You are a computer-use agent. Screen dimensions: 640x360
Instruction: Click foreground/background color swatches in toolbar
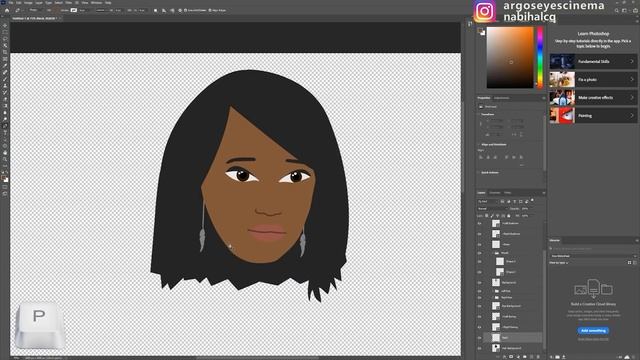(x=5, y=179)
